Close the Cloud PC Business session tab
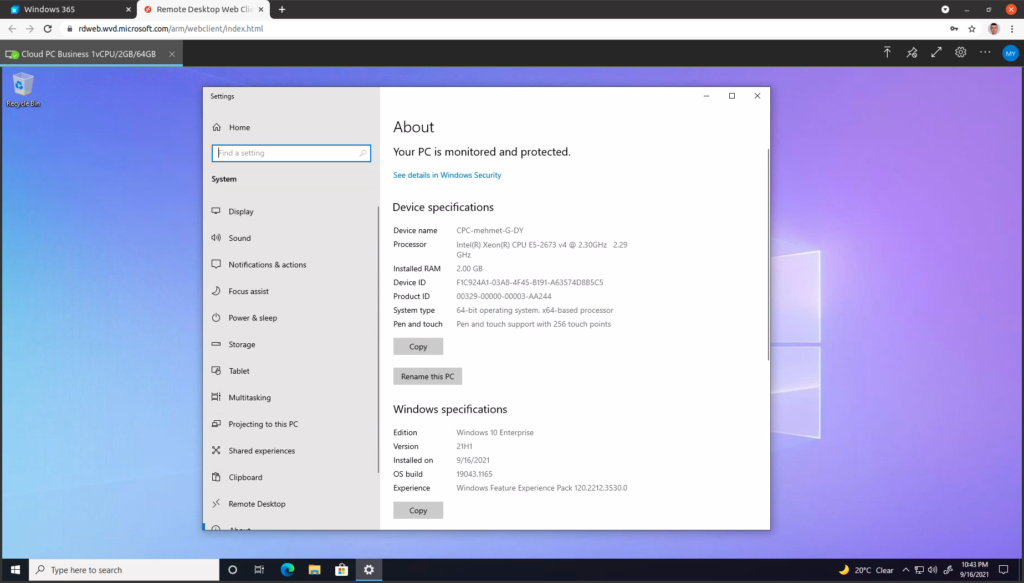 (172, 54)
